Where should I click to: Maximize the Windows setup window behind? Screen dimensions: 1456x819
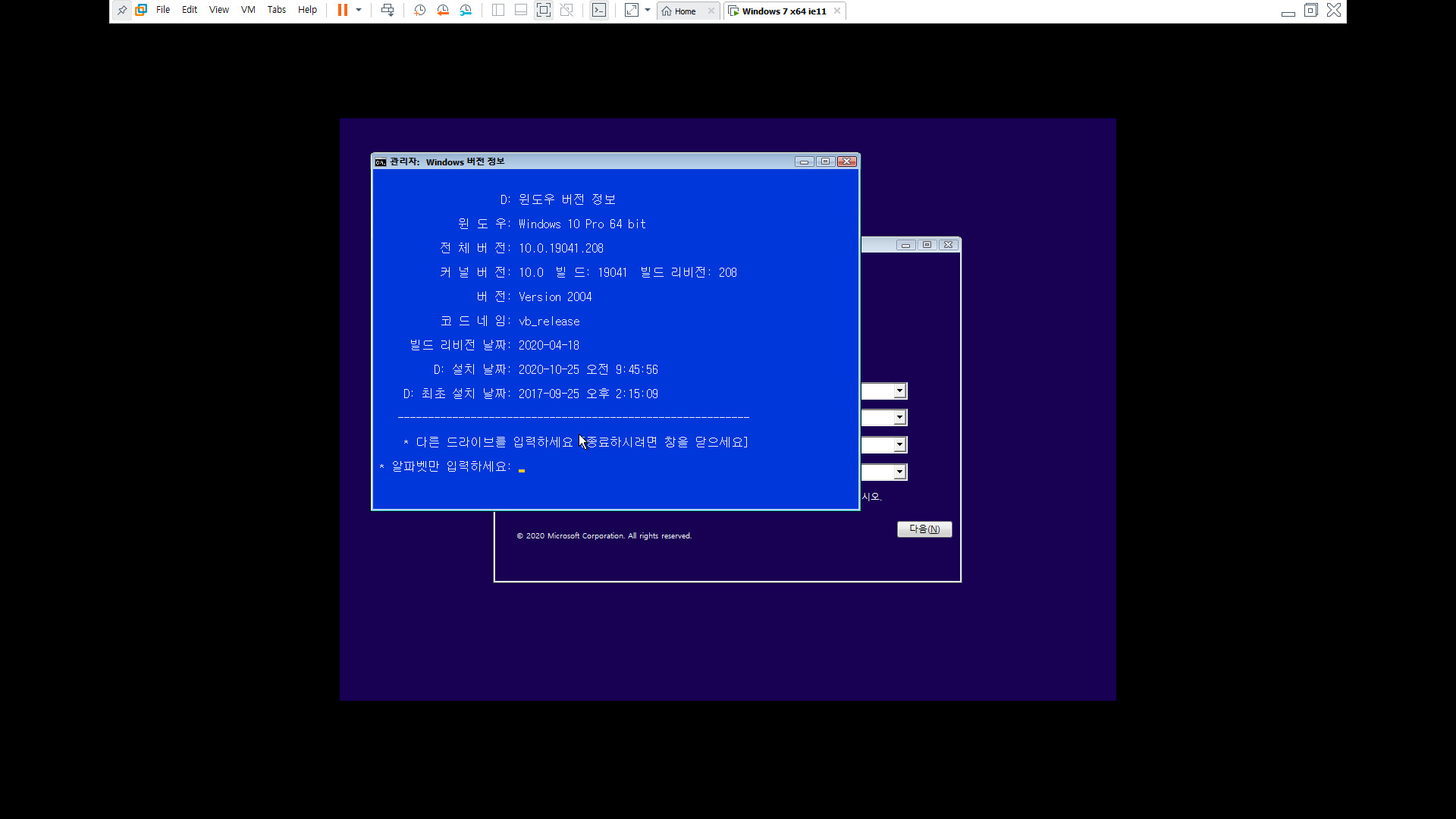(x=927, y=245)
